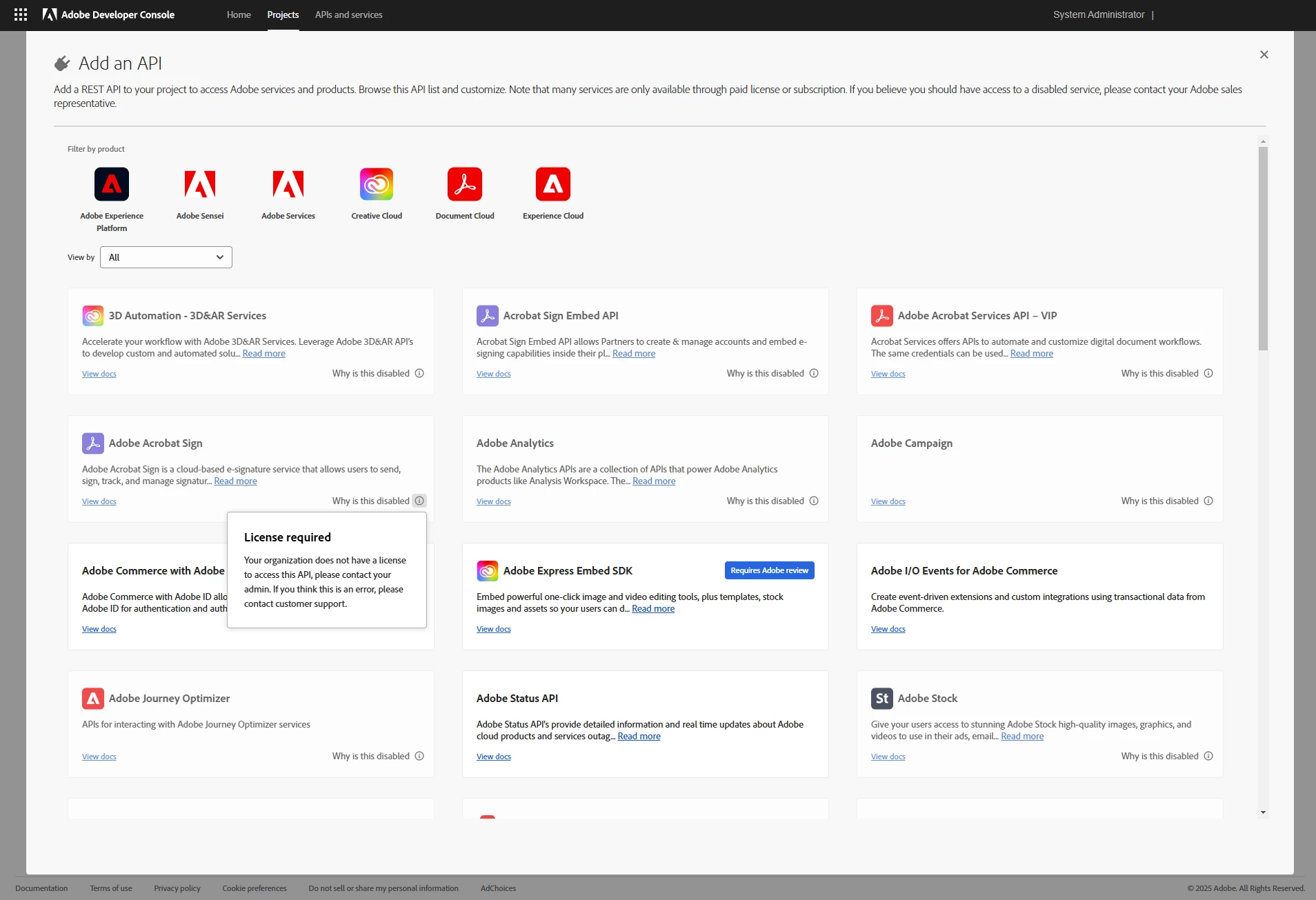Screen dimensions: 1316x900
Task: Select the Adobe Campaign card title
Action: pyautogui.click(x=912, y=443)
